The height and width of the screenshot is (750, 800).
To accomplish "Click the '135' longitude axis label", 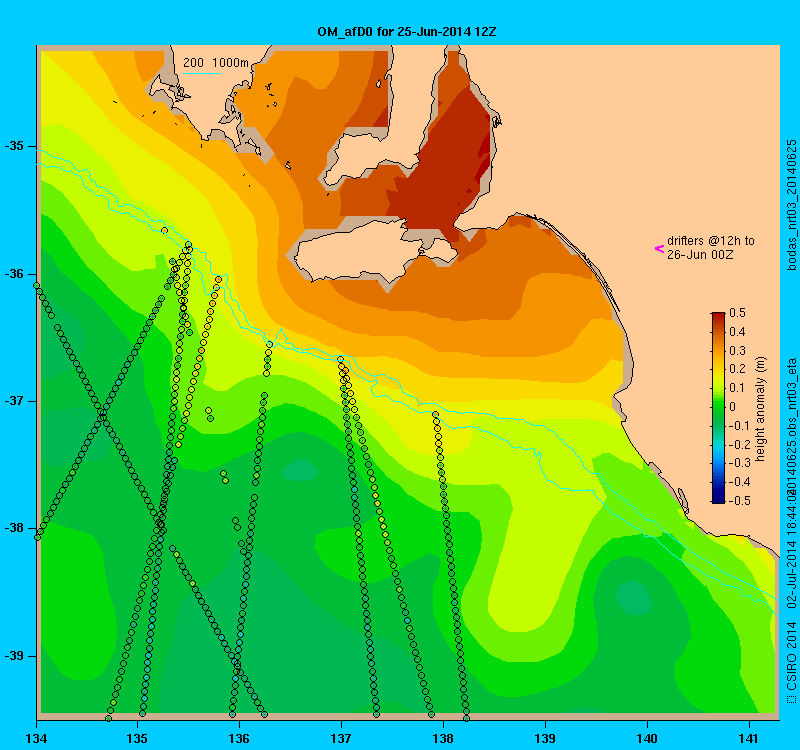I will [137, 738].
